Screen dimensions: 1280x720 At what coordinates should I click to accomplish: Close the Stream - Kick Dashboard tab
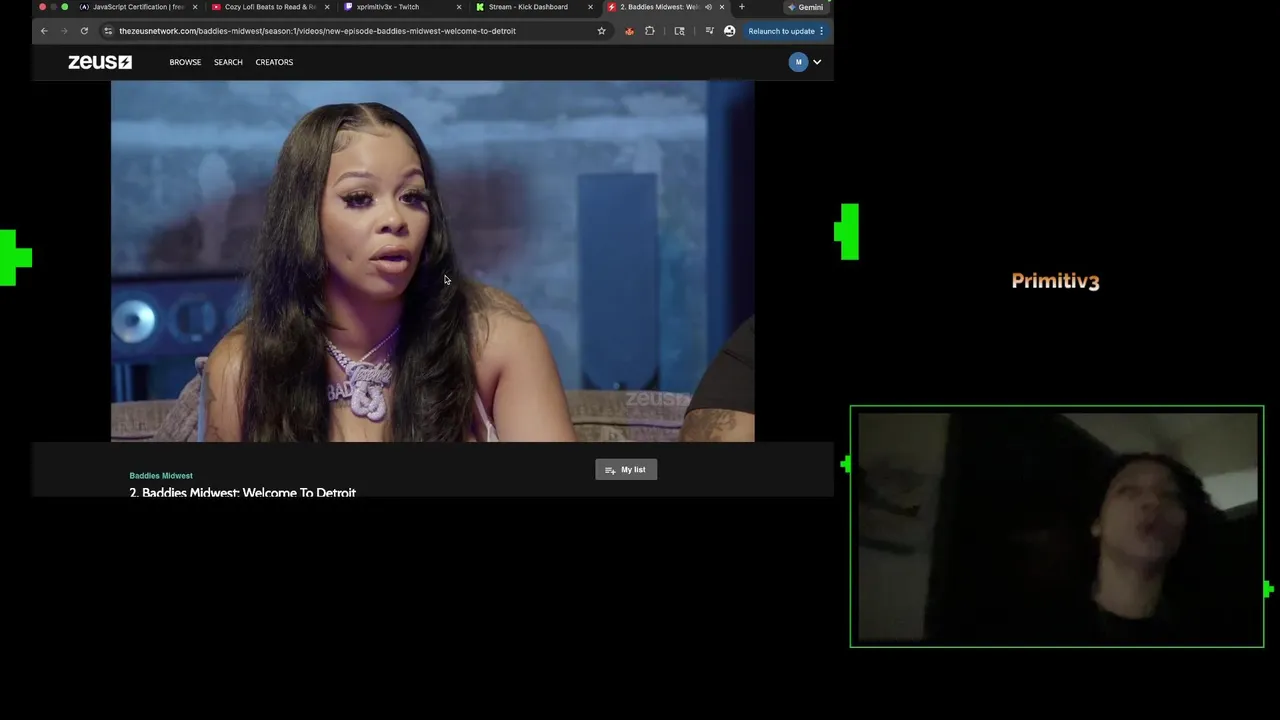click(x=590, y=7)
